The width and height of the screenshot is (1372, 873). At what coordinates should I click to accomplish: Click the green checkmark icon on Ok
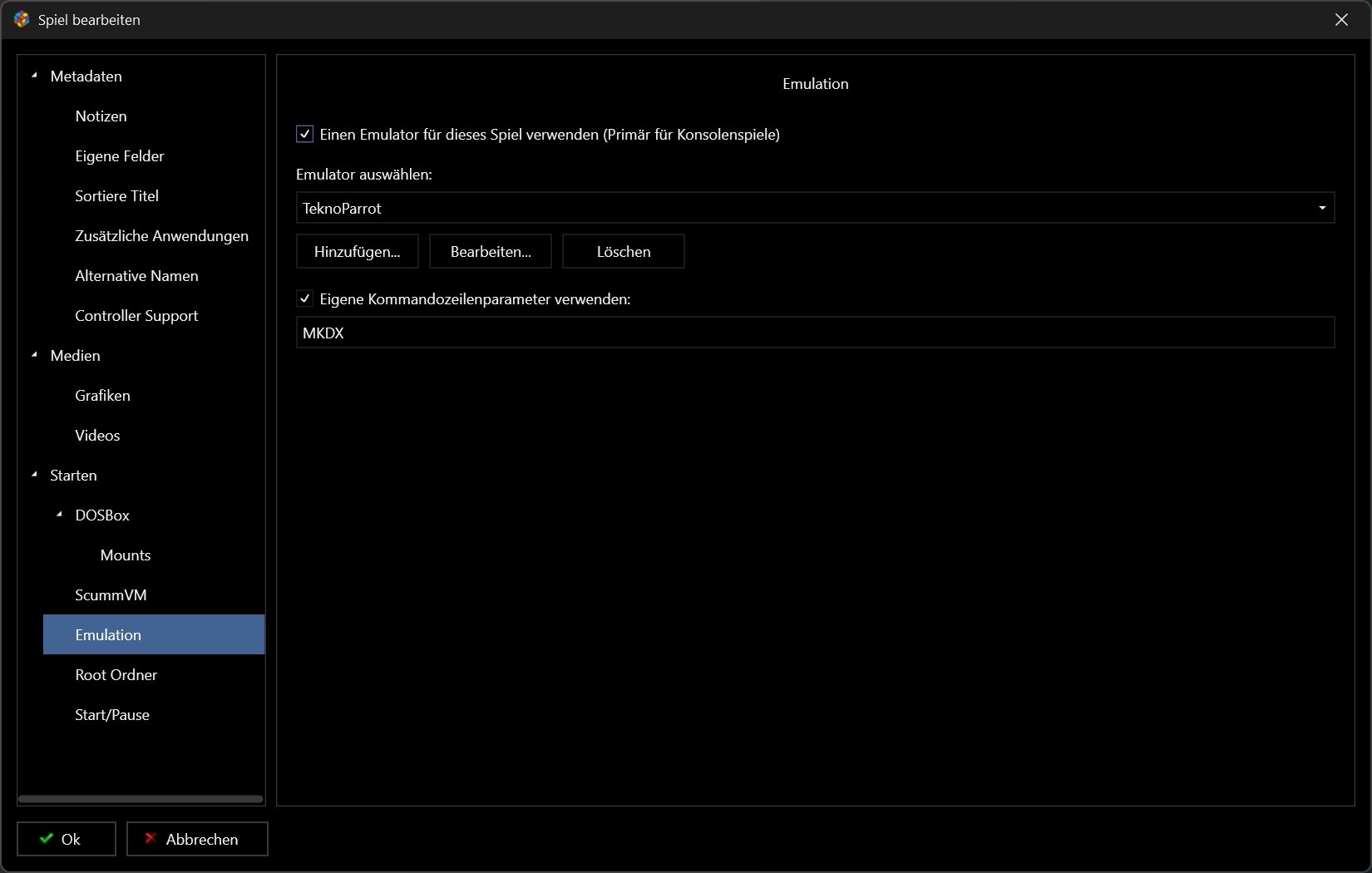[47, 838]
